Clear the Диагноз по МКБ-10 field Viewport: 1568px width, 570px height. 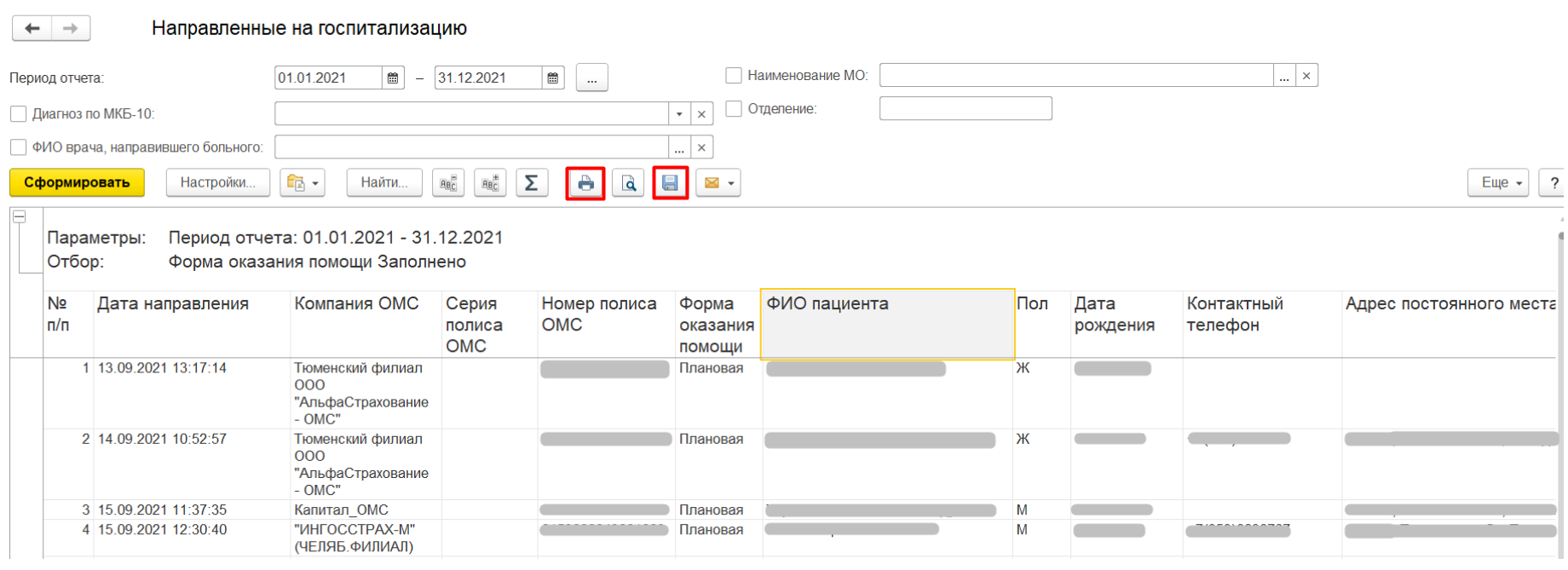[701, 114]
